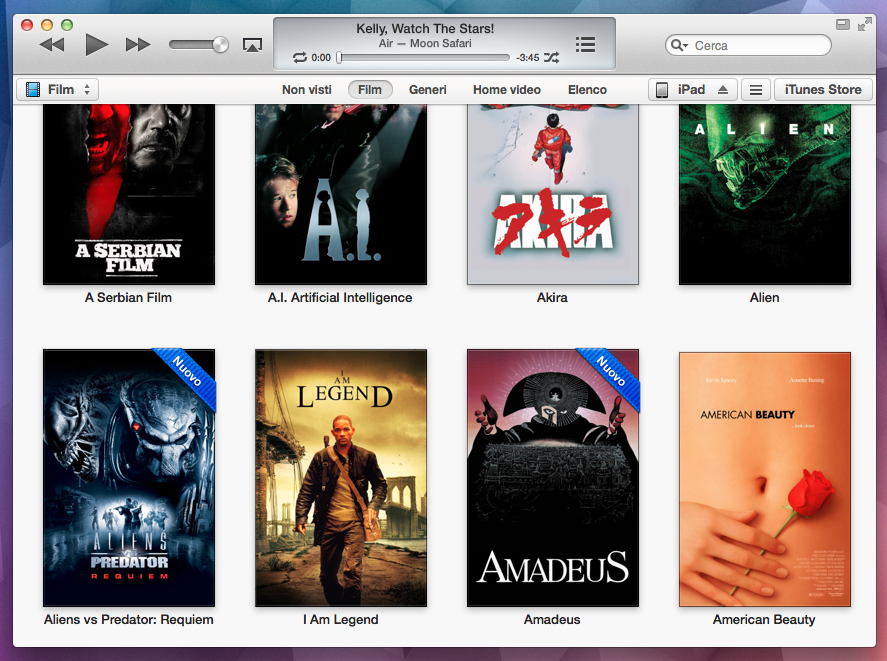The width and height of the screenshot is (887, 661).
Task: Switch to the Generi tab
Action: 428,89
